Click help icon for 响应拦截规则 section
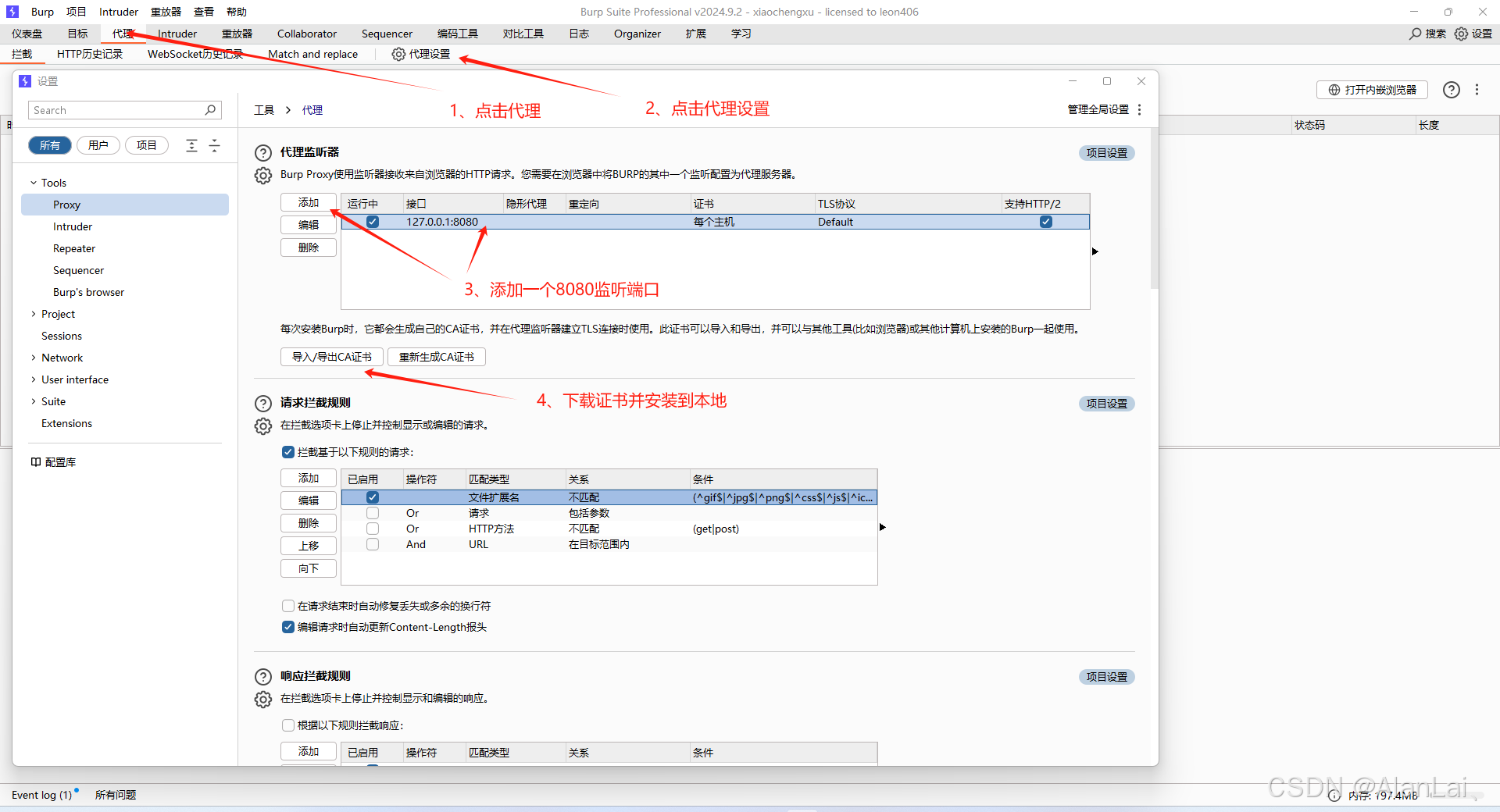1500x812 pixels. point(263,677)
